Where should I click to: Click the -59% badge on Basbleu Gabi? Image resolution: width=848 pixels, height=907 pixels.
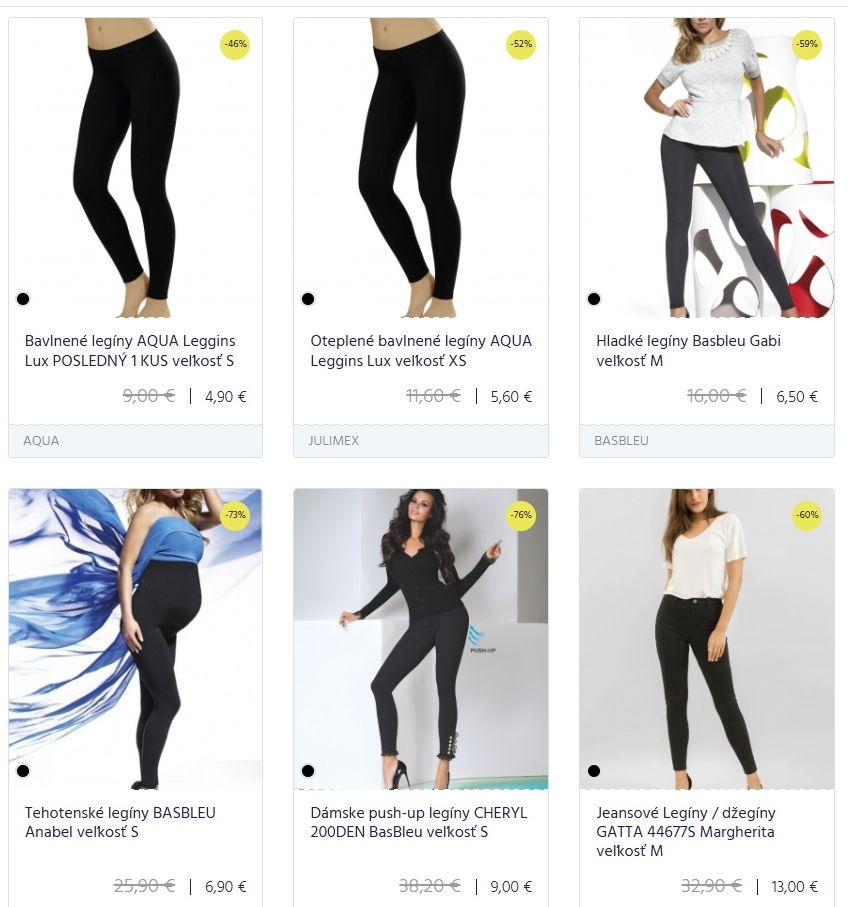[806, 44]
